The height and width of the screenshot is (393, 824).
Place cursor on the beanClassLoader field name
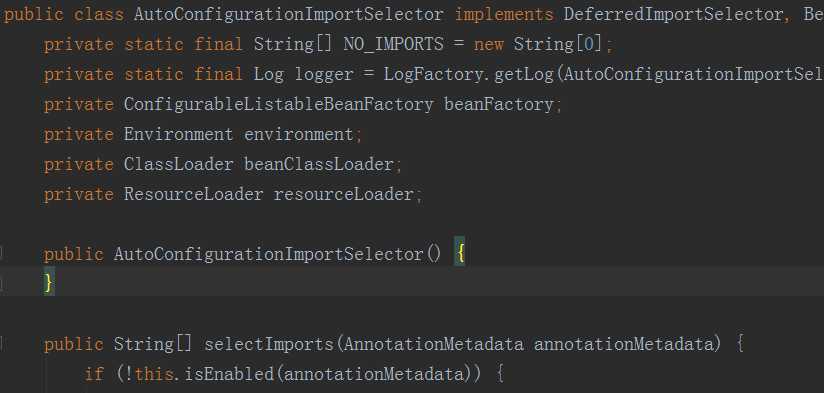pos(318,164)
